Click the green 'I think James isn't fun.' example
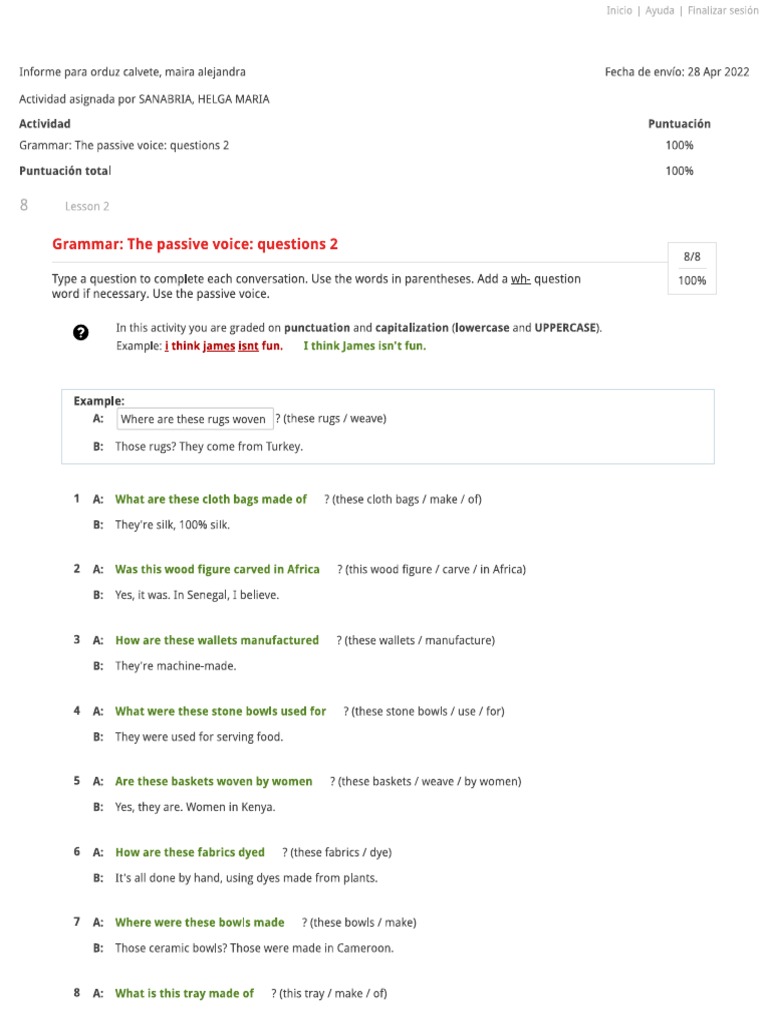The height and width of the screenshot is (1024, 768). [364, 346]
